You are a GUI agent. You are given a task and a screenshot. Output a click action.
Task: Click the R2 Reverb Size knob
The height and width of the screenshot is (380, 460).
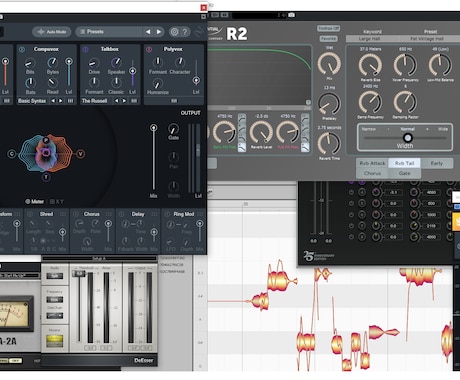(x=370, y=65)
